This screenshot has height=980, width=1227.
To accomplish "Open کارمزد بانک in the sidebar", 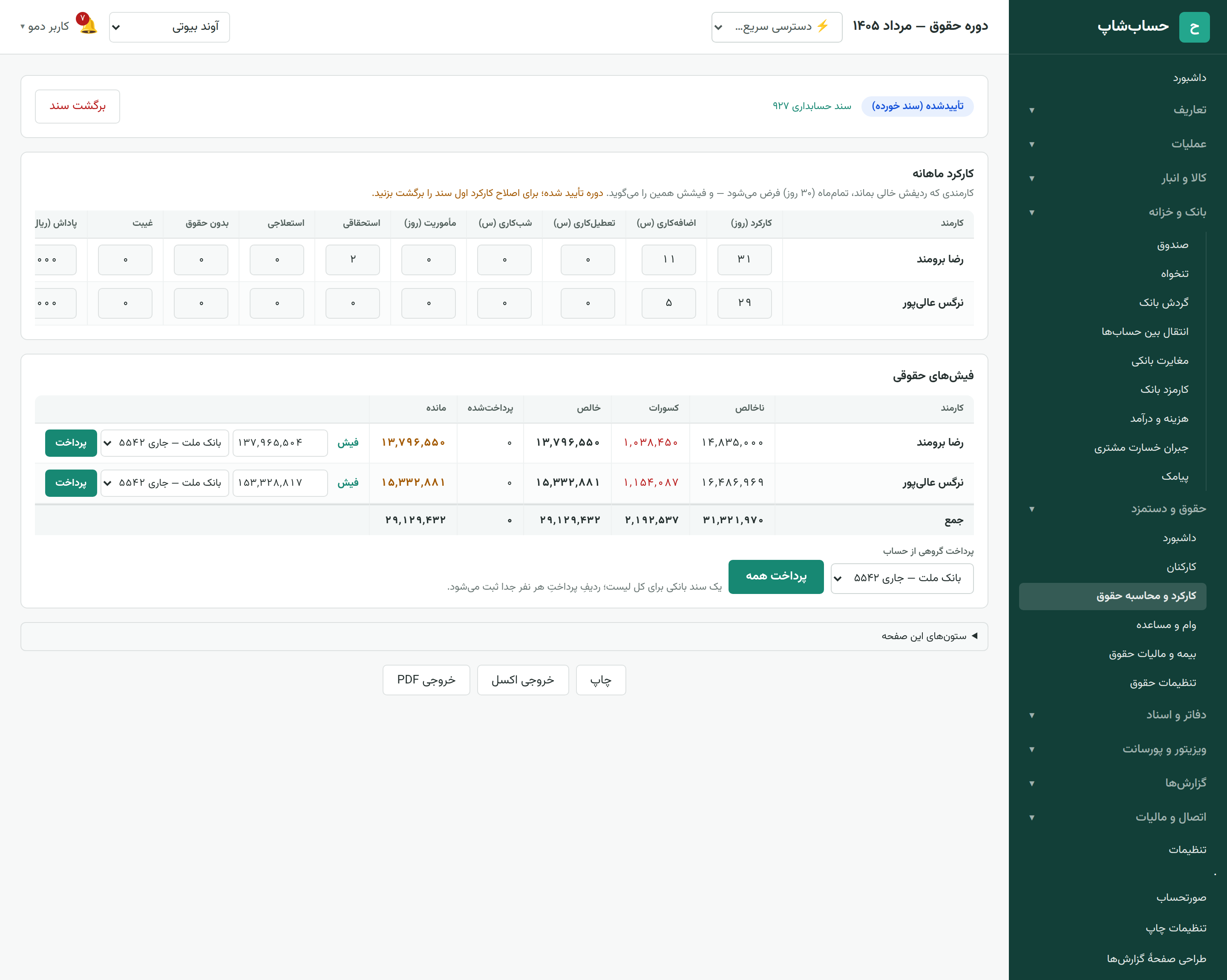I will tap(1164, 390).
